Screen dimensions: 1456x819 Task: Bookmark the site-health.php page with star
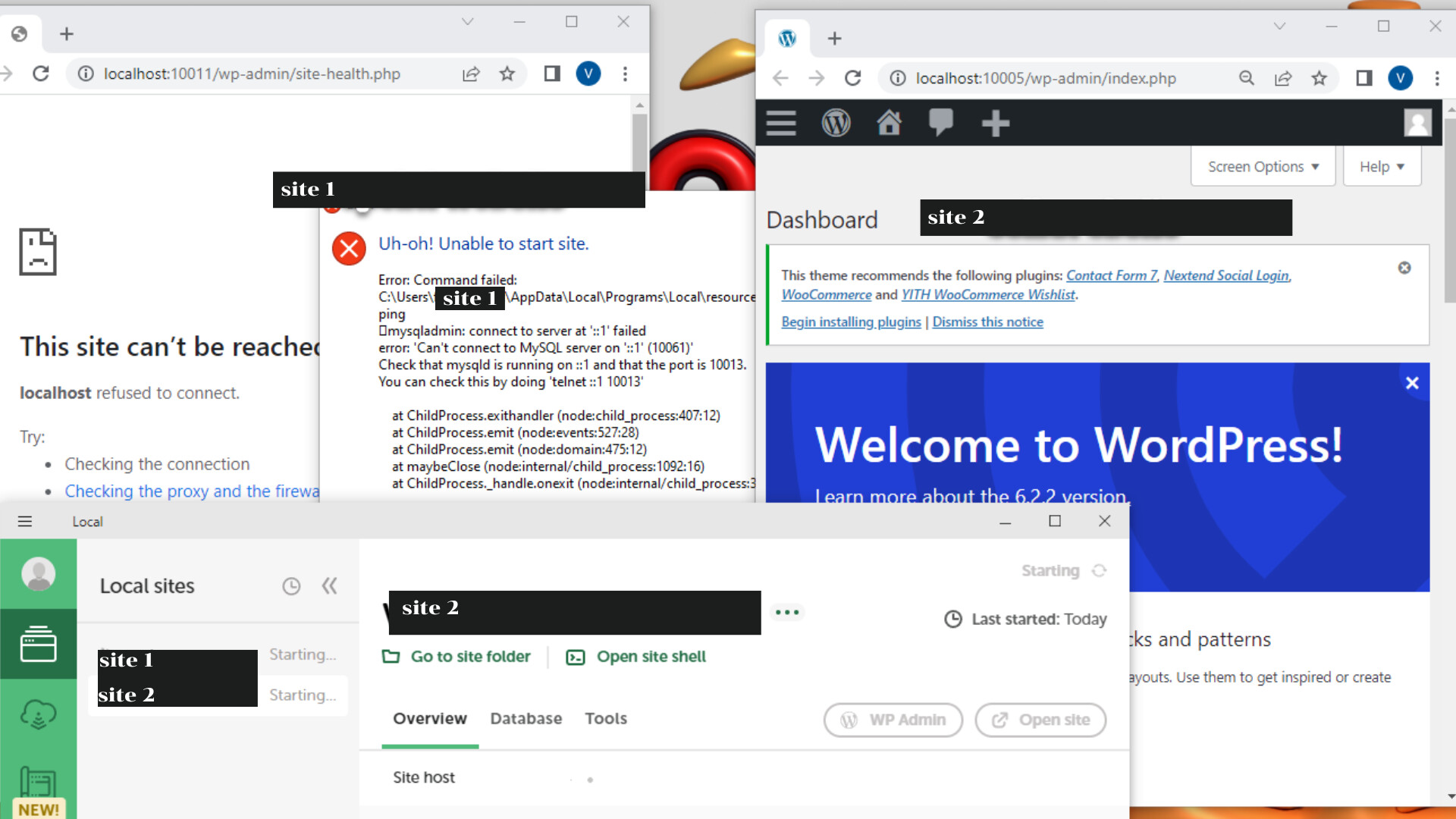[x=507, y=74]
